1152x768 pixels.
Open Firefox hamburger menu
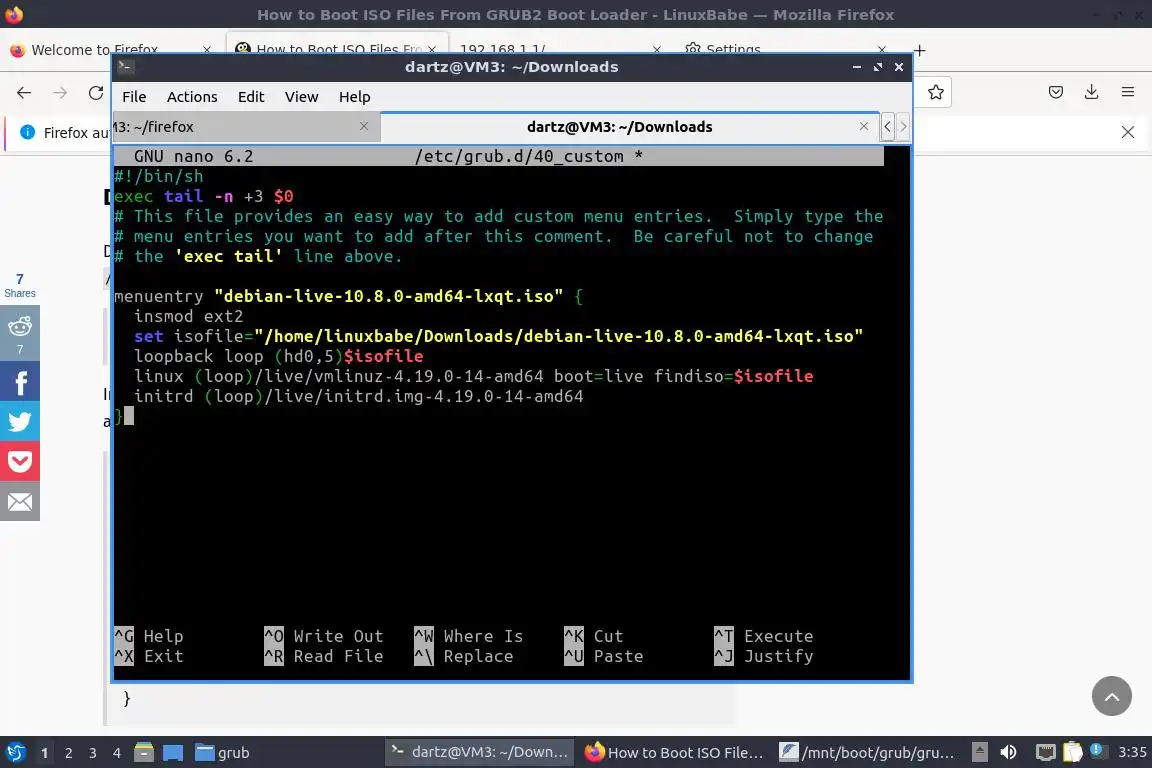[x=1128, y=93]
